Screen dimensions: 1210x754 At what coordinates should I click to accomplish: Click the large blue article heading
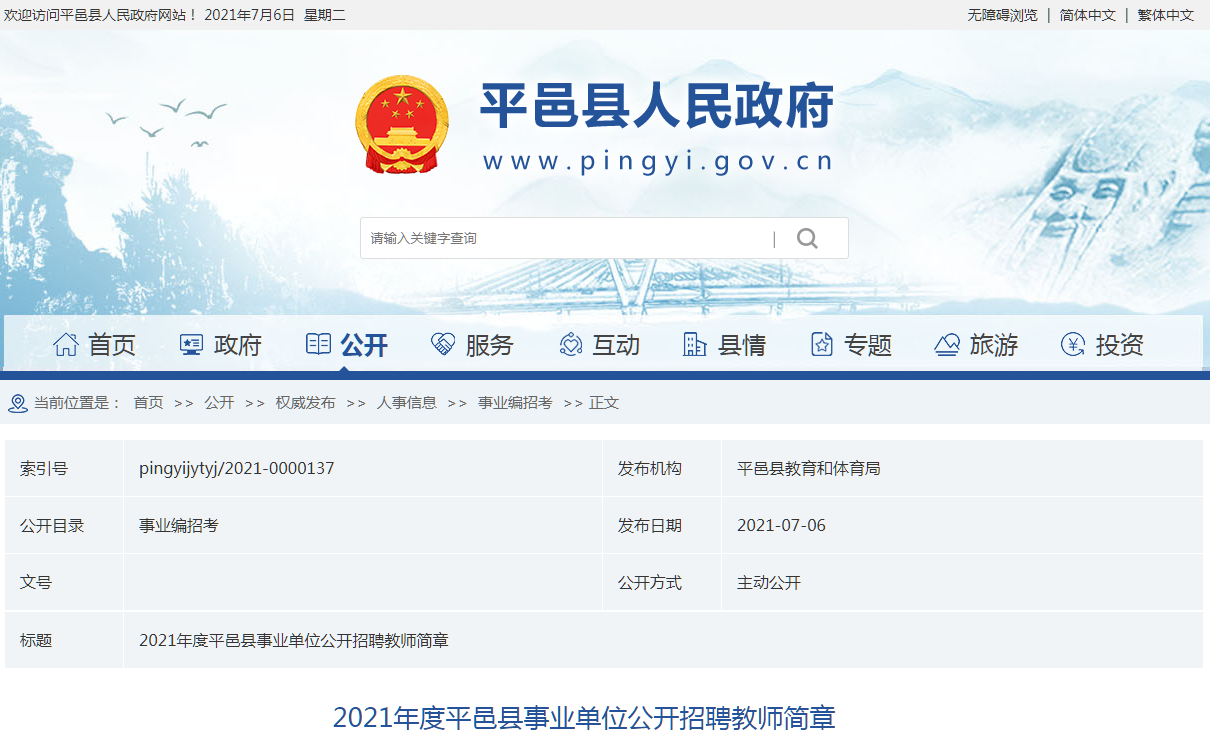584,718
